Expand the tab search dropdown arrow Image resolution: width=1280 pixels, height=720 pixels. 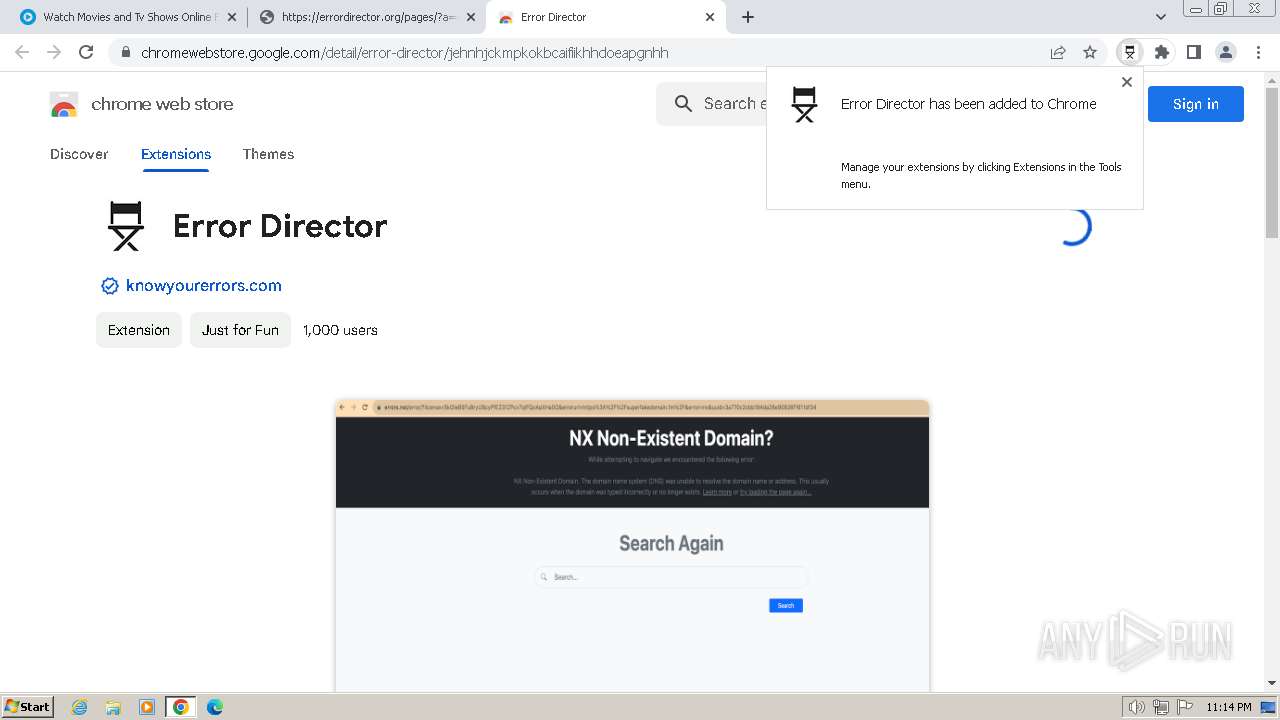pos(1161,17)
